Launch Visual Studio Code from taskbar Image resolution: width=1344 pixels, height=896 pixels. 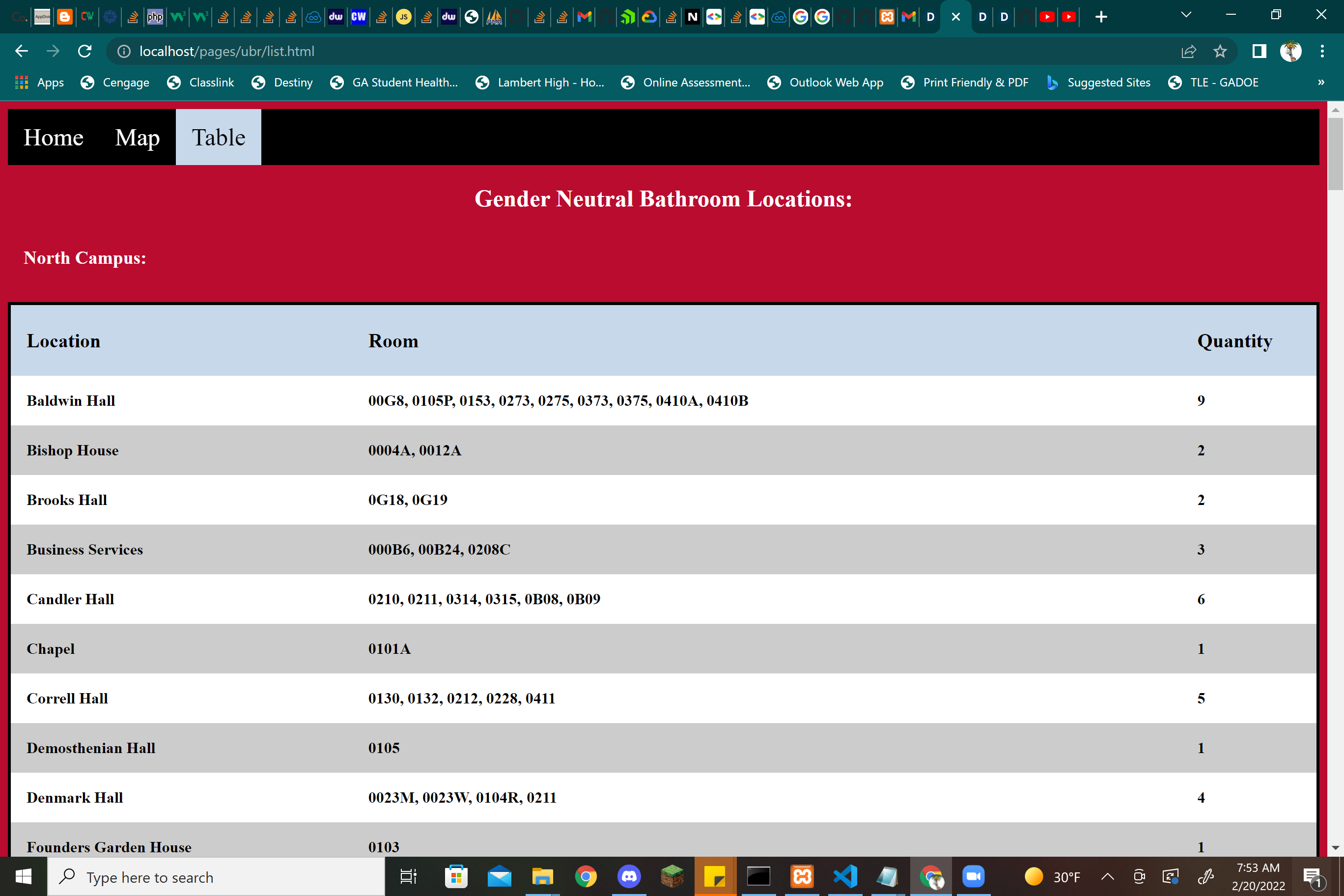[x=845, y=876]
